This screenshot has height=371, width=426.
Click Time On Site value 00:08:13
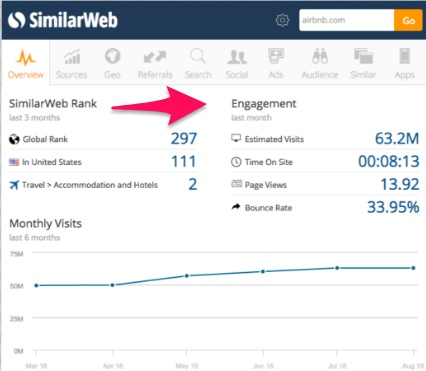pyautogui.click(x=389, y=162)
